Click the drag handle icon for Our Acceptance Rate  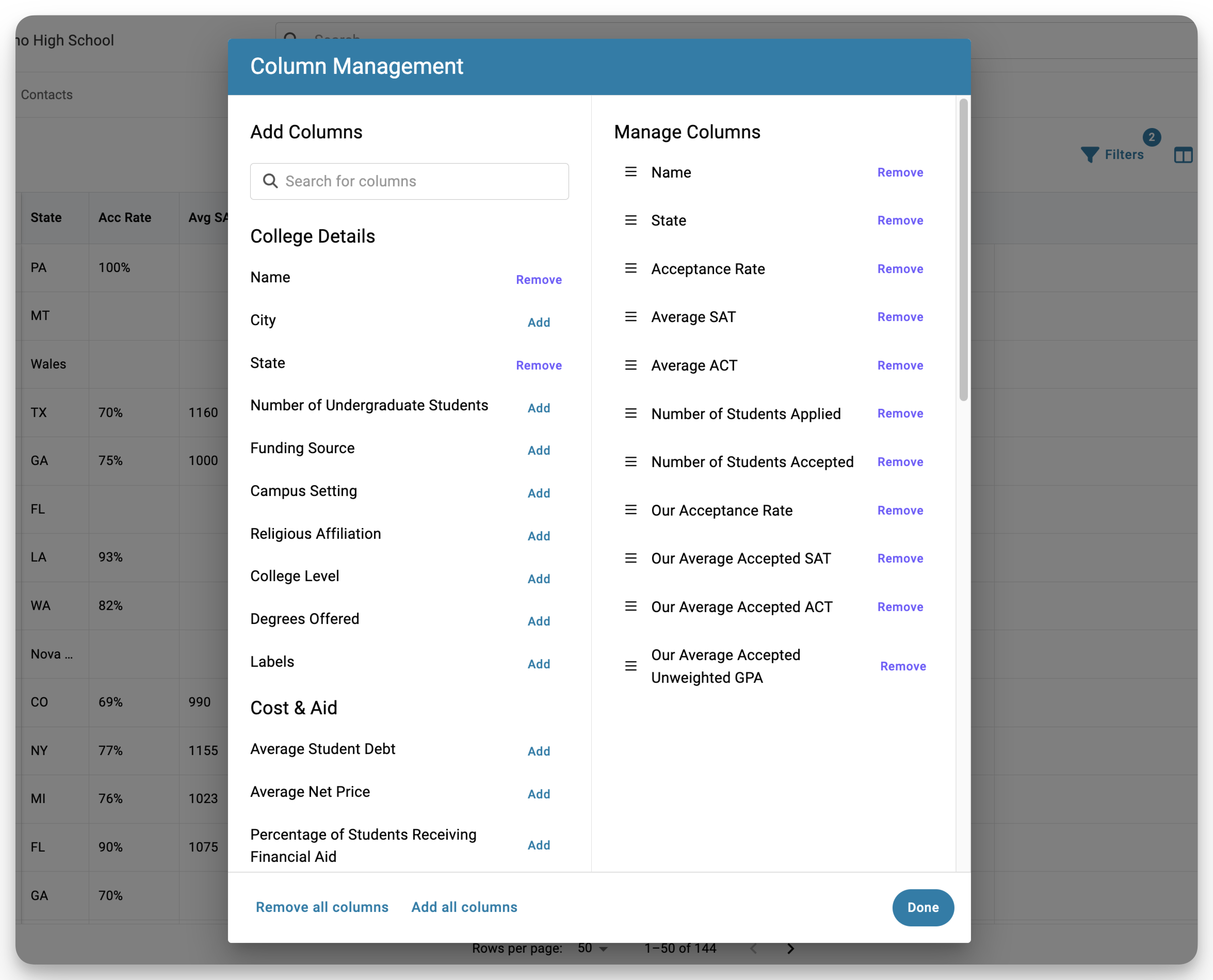point(631,510)
